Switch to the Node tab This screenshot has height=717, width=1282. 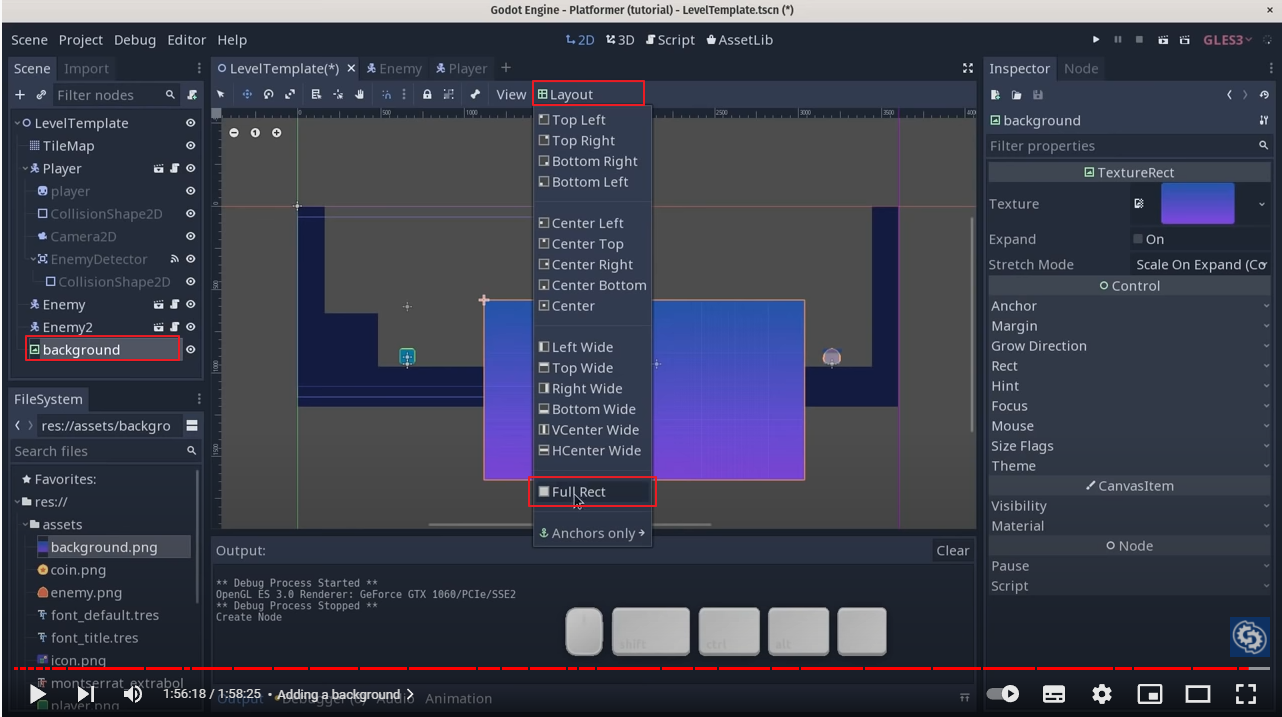pos(1081,68)
